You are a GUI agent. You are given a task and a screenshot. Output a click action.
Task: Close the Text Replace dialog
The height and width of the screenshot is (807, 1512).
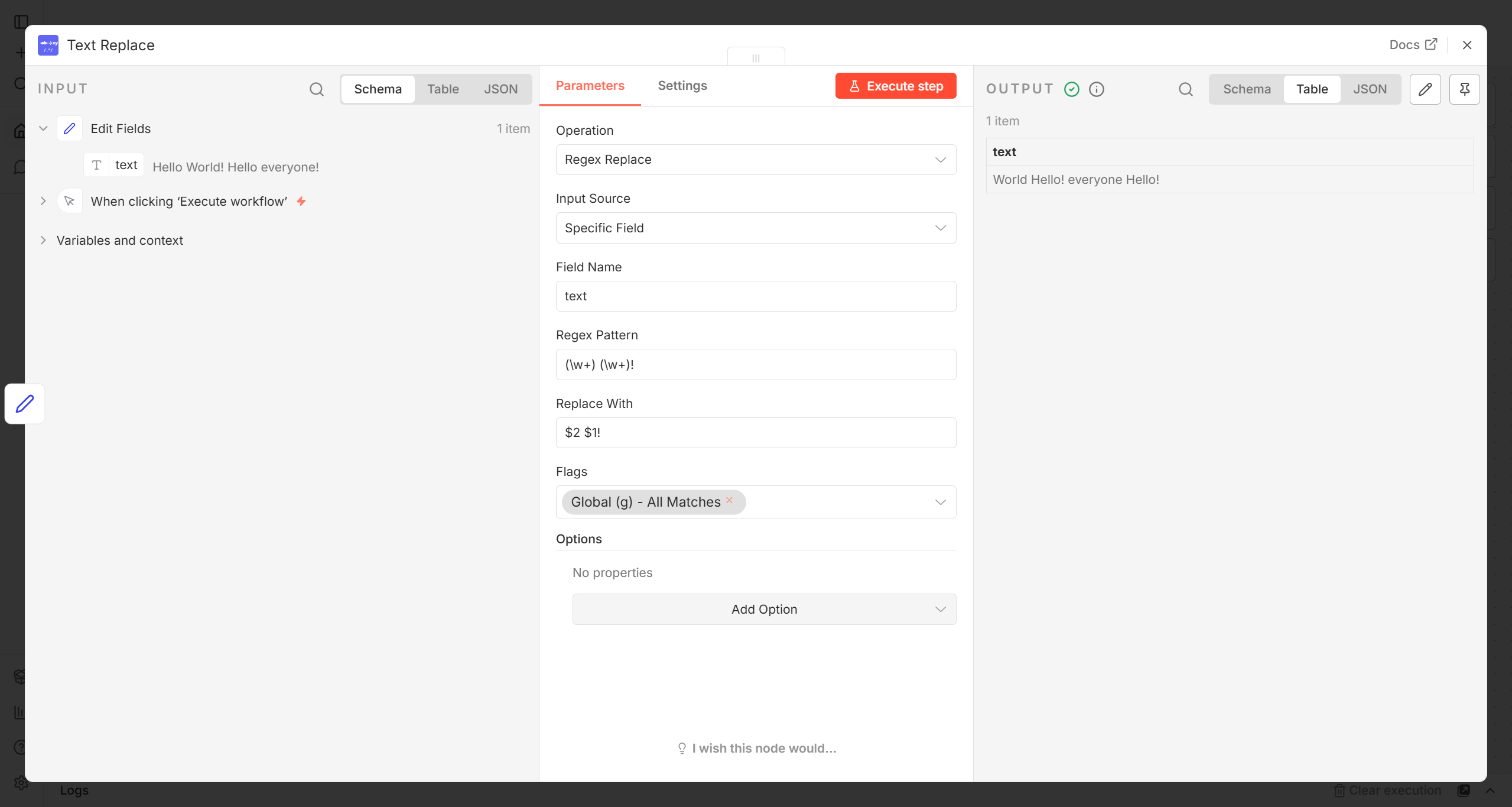pyautogui.click(x=1467, y=45)
